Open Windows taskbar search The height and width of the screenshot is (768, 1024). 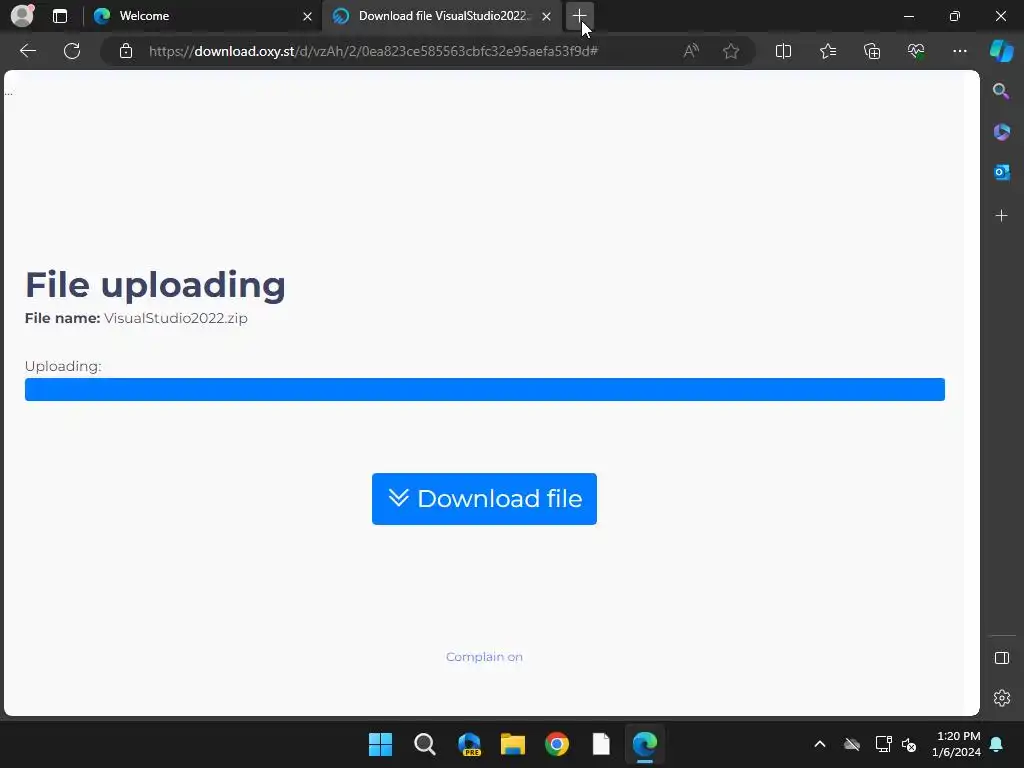coord(425,744)
